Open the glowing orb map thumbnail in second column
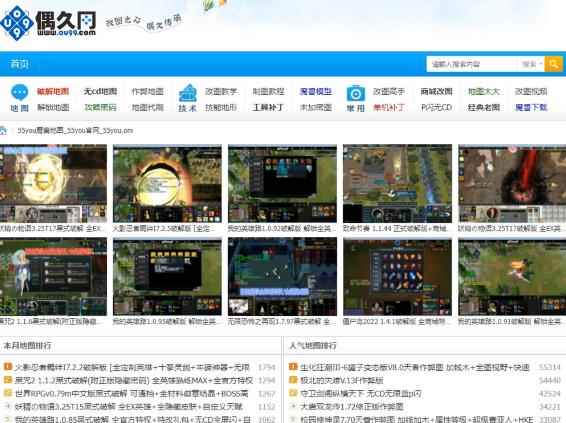Viewport: 566px width, 423px height. coord(167,183)
